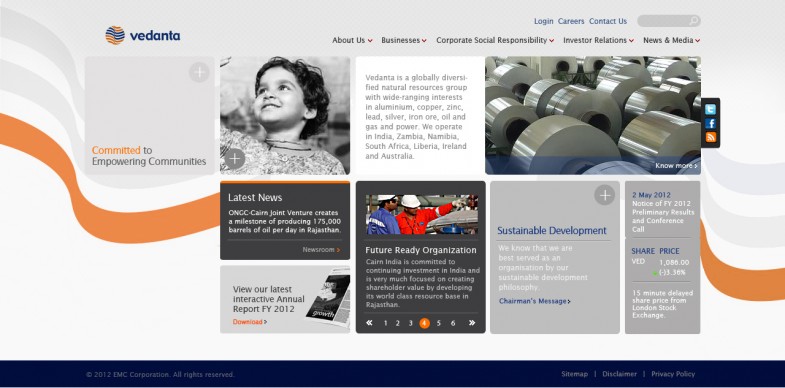Select slide page 6
Screen dimensions: 785x388
[453, 323]
